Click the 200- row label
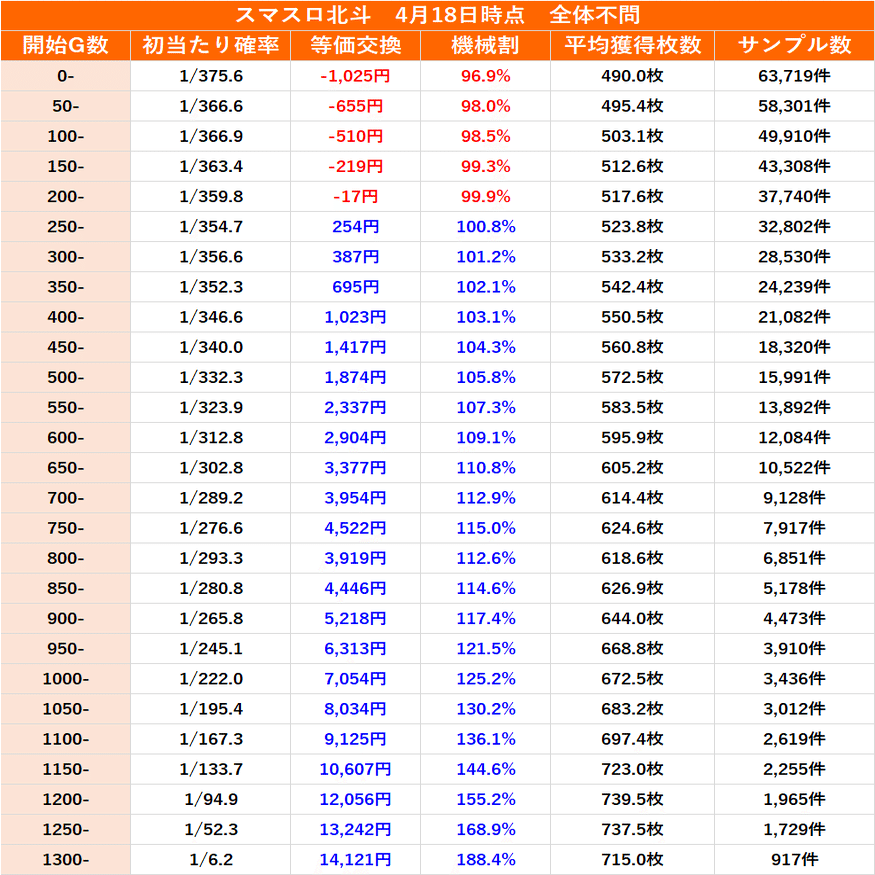The width and height of the screenshot is (875, 875). (65, 196)
